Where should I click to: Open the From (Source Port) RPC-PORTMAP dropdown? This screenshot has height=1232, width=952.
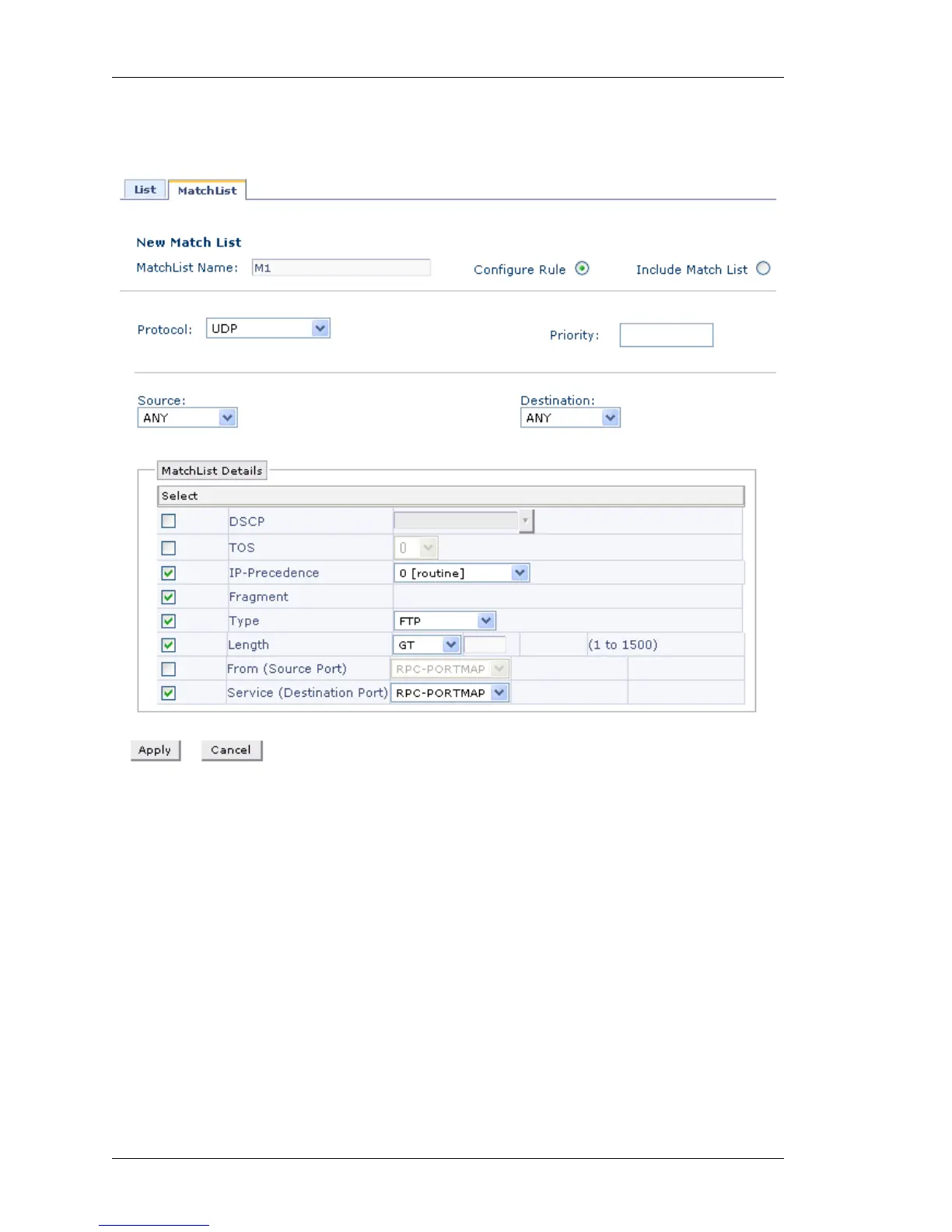point(450,669)
